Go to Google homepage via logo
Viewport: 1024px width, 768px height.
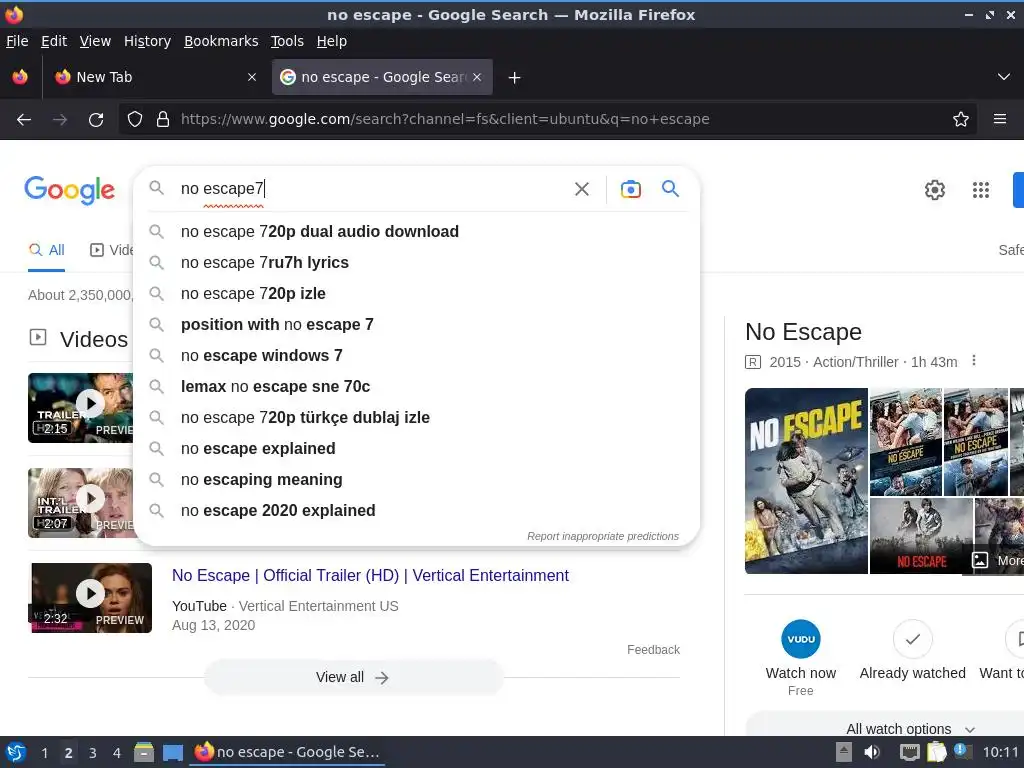coord(70,190)
